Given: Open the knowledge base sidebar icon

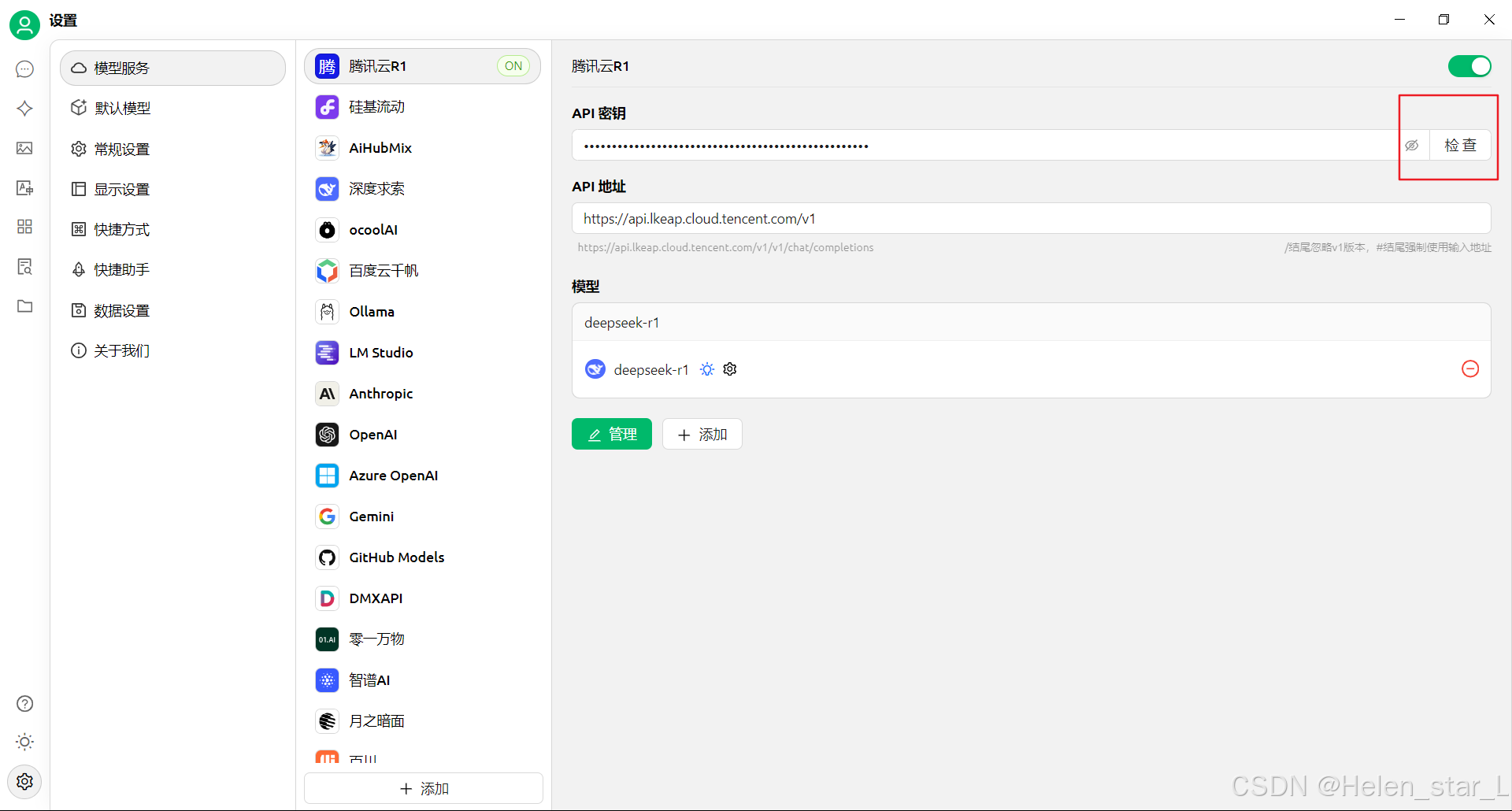Looking at the screenshot, I should pos(24,266).
